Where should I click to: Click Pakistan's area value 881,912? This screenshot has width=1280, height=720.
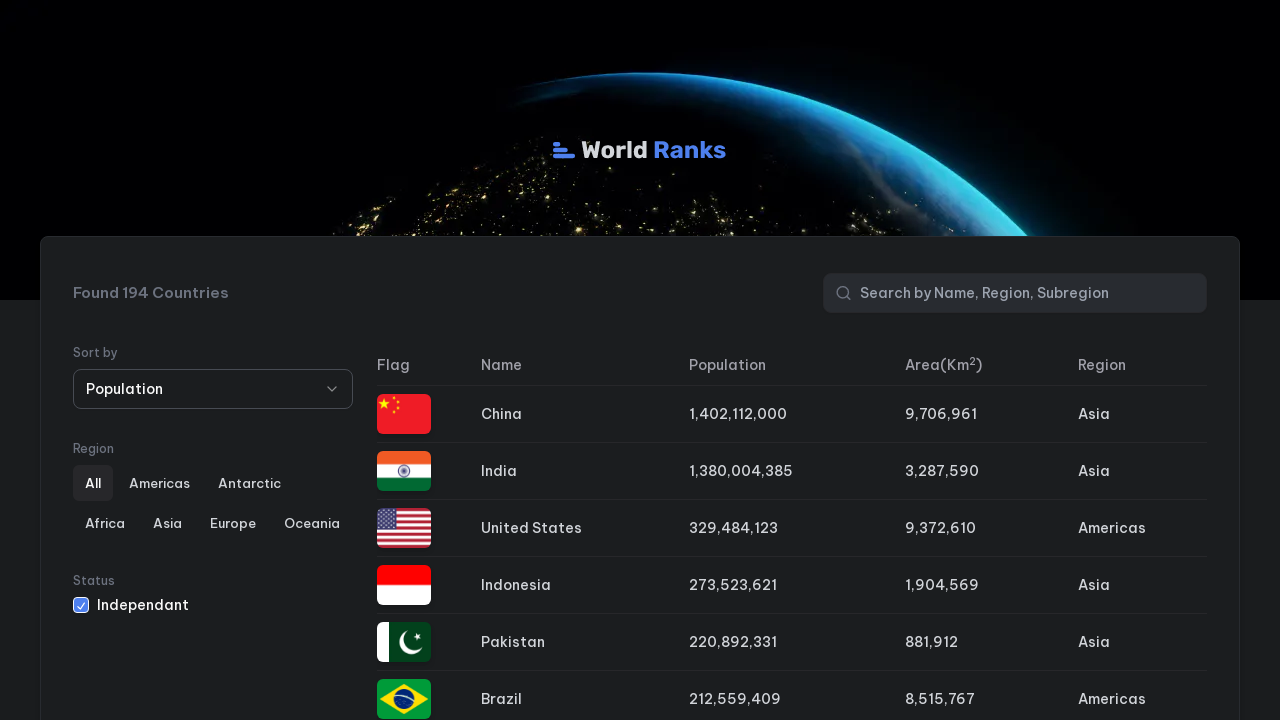point(931,642)
